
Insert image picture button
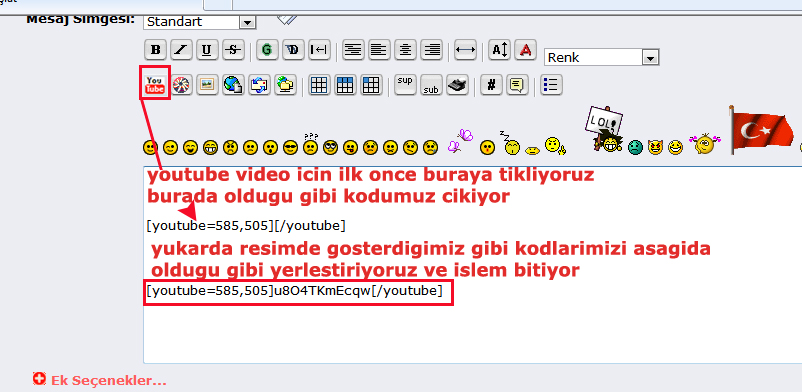pyautogui.click(x=207, y=84)
